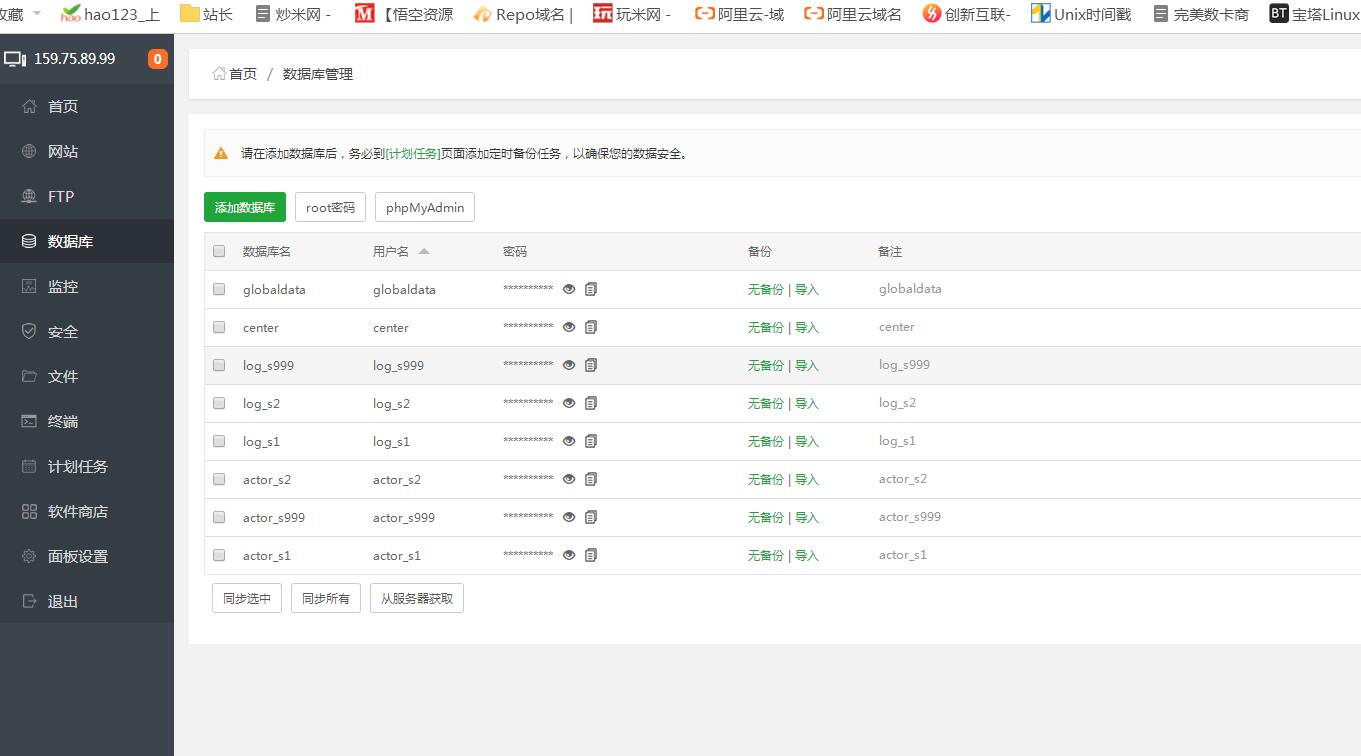This screenshot has height=756, width=1361.
Task: Click 导入 for the actor_s2 database
Action: (x=807, y=479)
